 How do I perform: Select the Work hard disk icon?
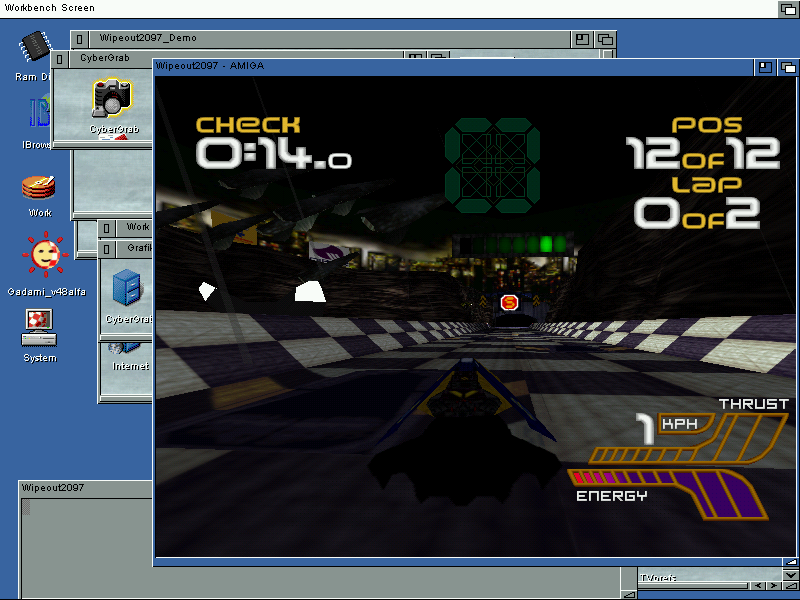39,187
